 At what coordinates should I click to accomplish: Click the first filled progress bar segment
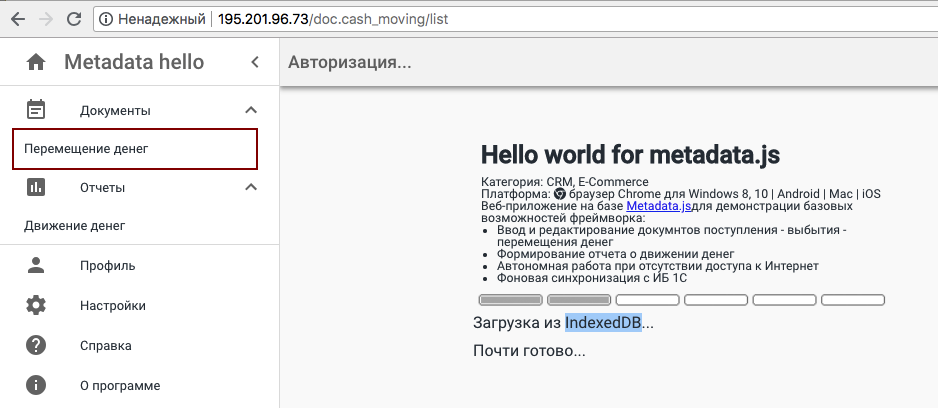[x=510, y=300]
